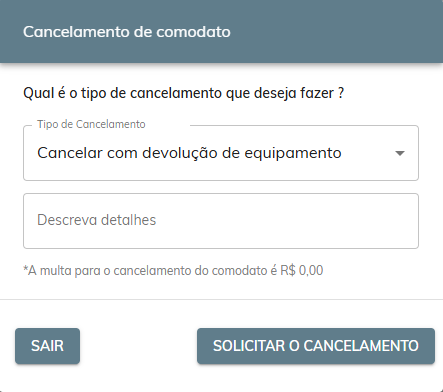This screenshot has height=392, width=443.
Task: Open the Tipo de Cancelamento dropdown
Action: point(221,153)
